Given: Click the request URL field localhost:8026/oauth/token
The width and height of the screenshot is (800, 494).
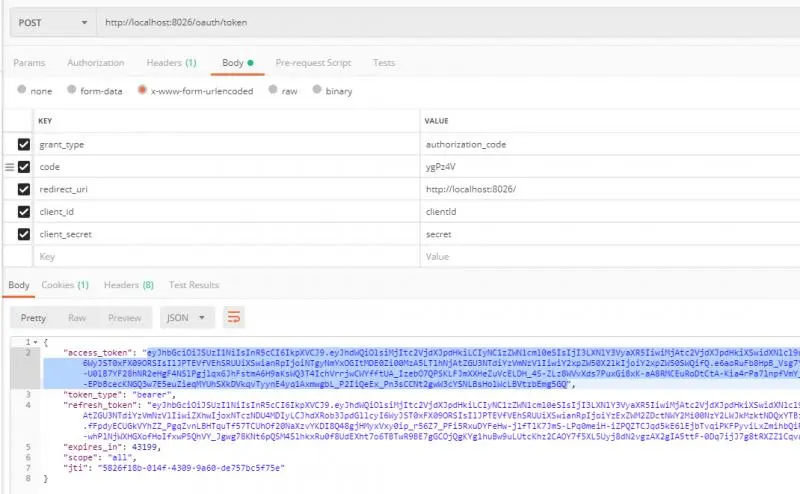Looking at the screenshot, I should point(448,23).
